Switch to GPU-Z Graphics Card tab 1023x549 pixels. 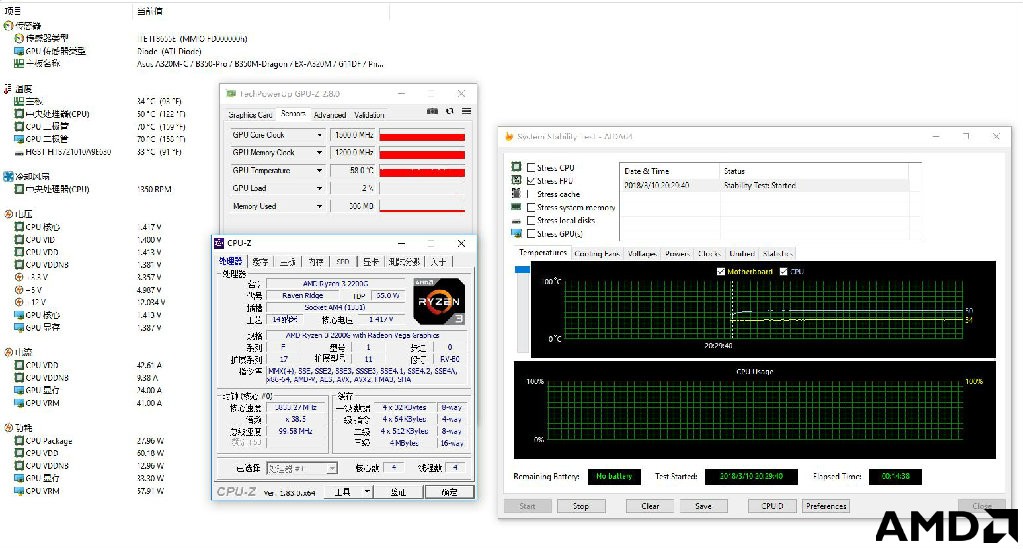tap(250, 115)
